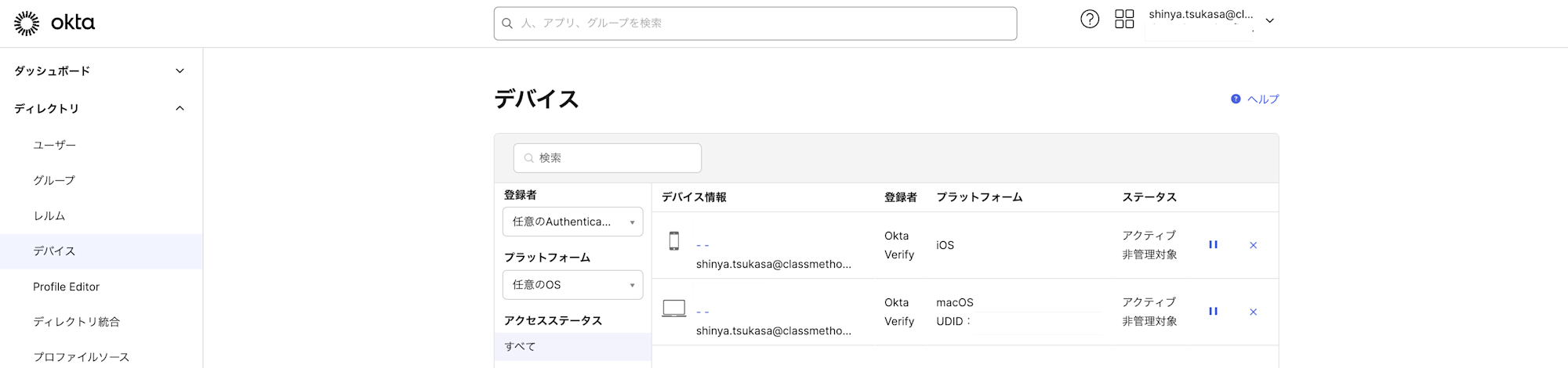Click the laptop icon for the macOS device
1568x368 pixels.
[x=674, y=308]
